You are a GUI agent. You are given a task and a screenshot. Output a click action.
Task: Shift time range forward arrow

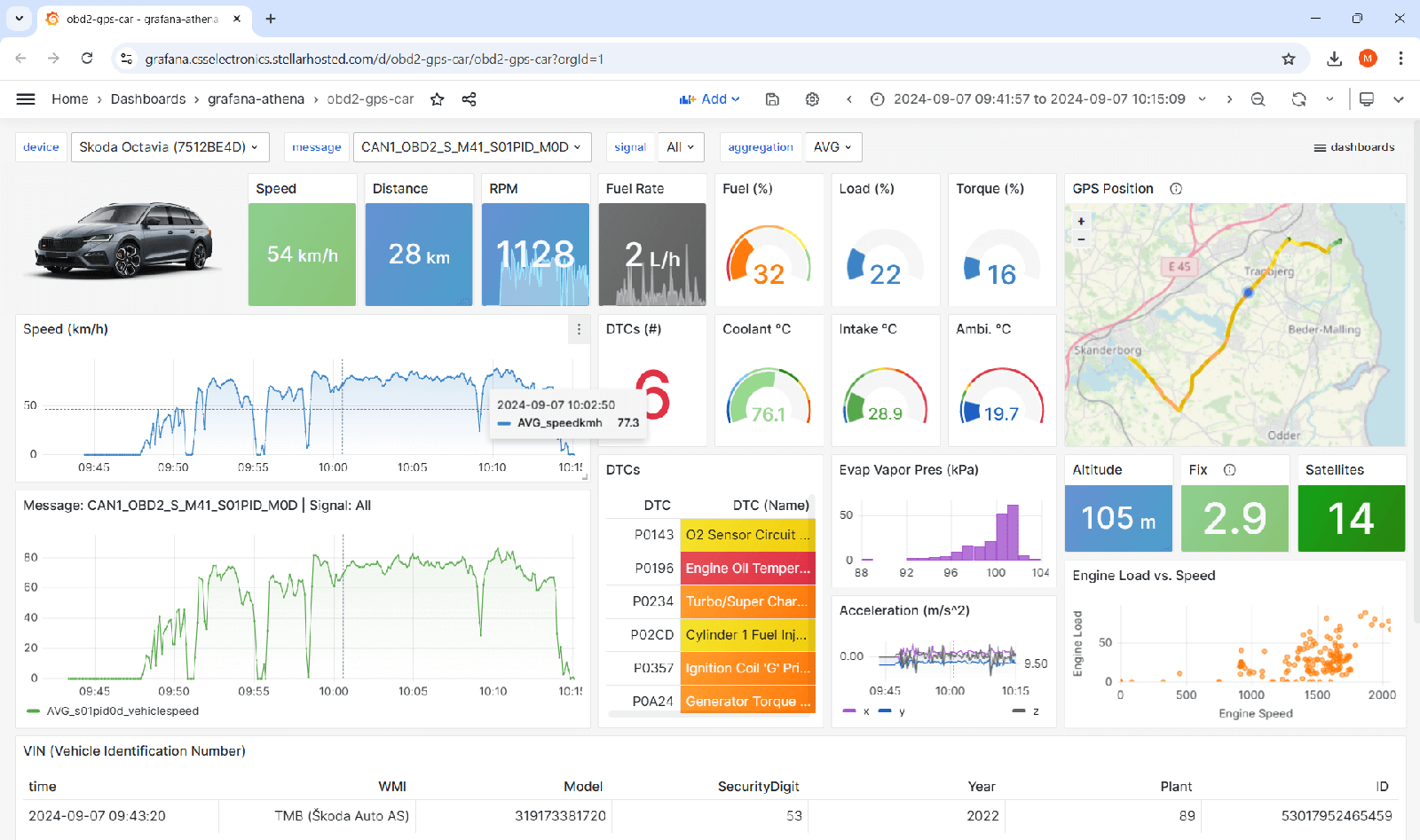(x=1229, y=99)
